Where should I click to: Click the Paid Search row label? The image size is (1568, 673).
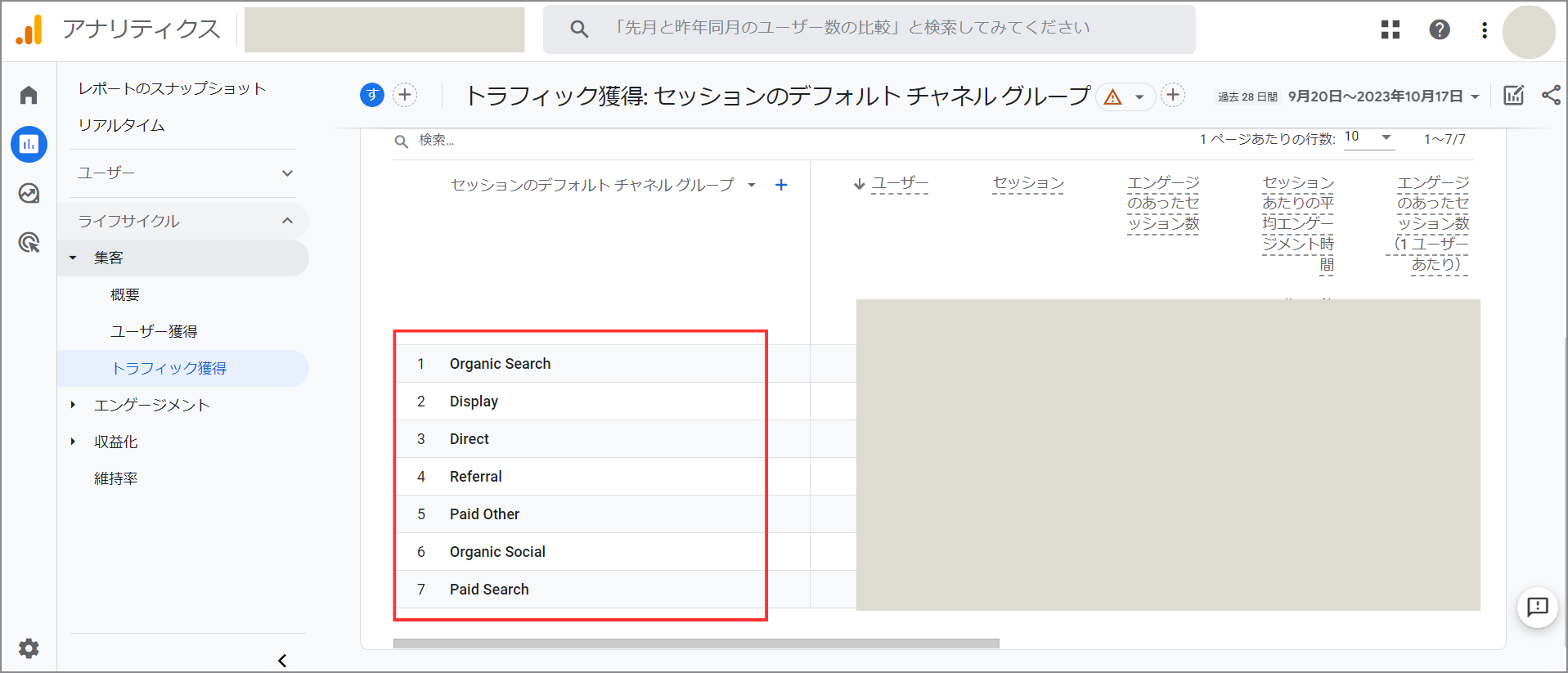489,590
